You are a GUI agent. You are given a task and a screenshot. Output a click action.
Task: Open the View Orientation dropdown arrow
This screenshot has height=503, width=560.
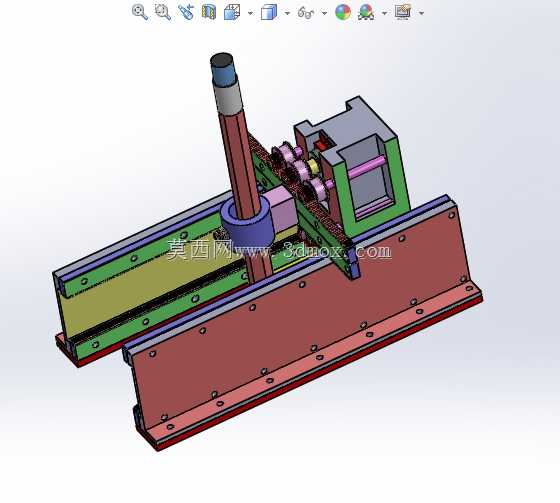[x=250, y=13]
